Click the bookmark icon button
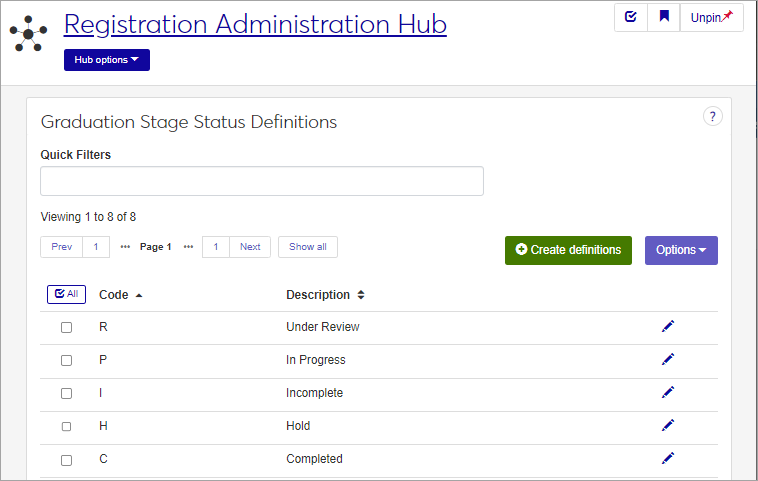 (663, 17)
